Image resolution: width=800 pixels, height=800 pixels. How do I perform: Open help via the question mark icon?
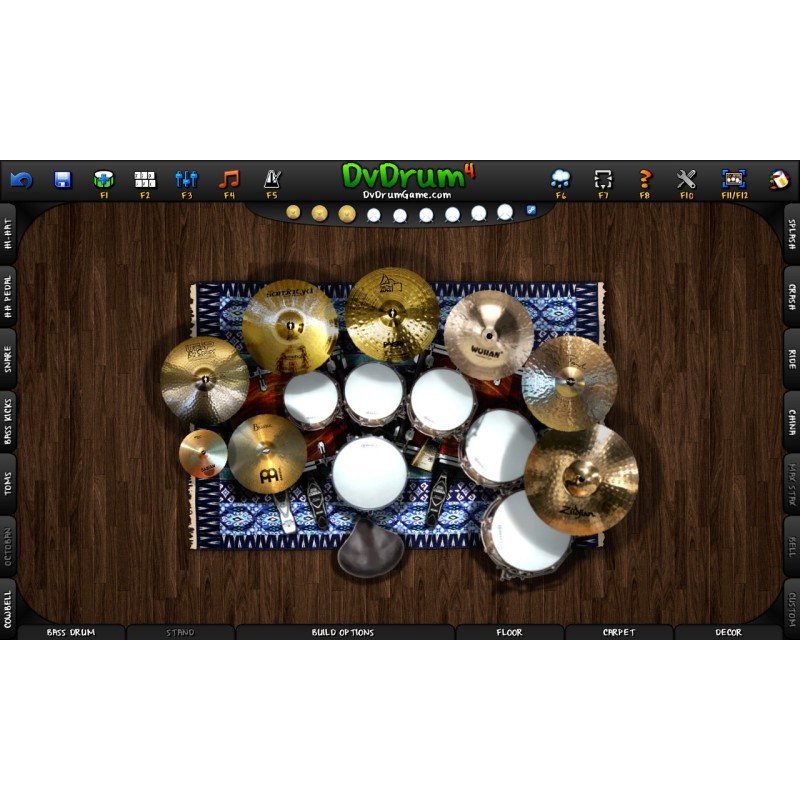tap(645, 180)
